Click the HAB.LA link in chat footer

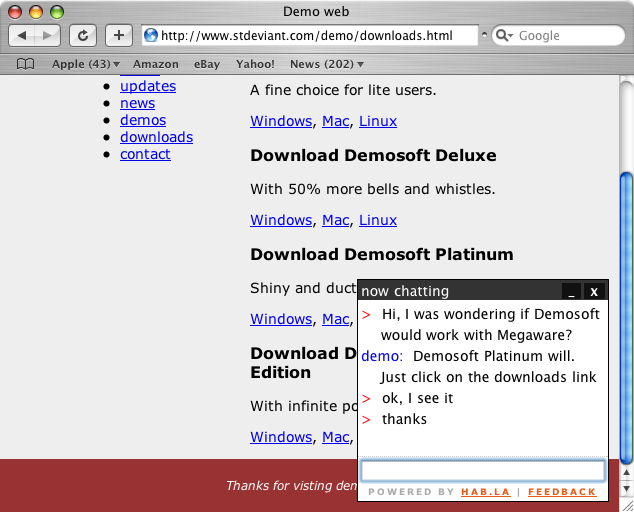[484, 492]
